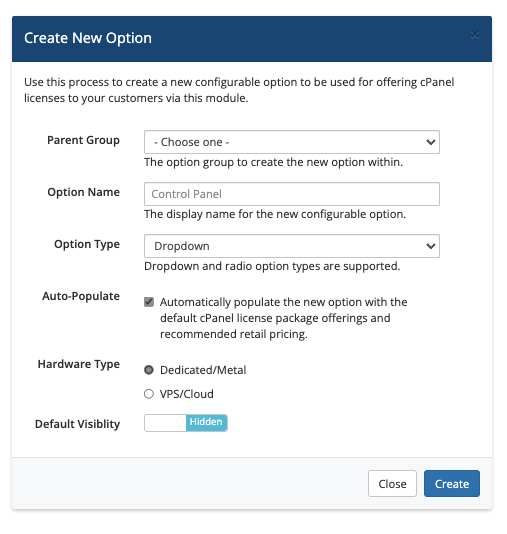Click the Auto-Populate field label
507x534 pixels.
[81, 296]
